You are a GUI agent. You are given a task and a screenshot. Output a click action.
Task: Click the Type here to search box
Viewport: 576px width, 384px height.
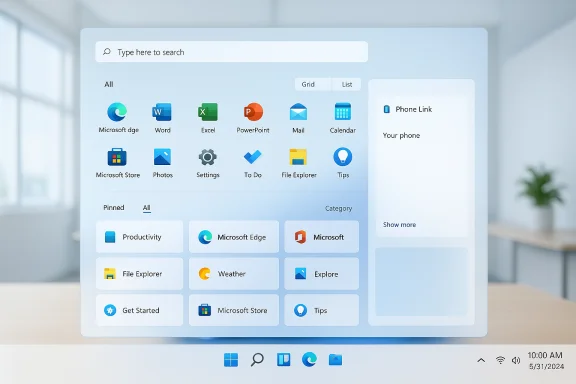(232, 52)
